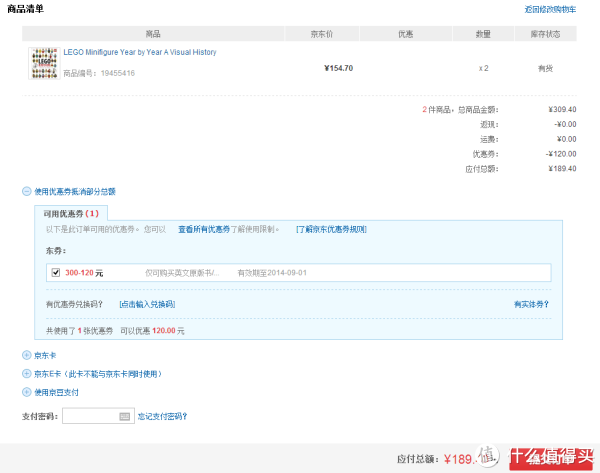Screen dimensions: 600x473
Task: Open the 忘记支付密码? link
Action: pos(162,416)
